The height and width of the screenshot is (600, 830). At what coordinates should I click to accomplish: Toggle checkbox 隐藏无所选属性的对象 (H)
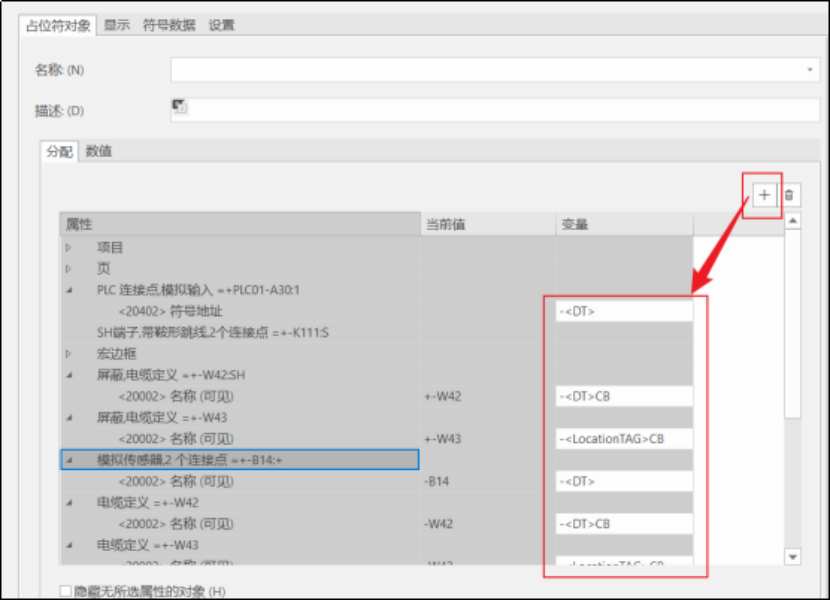66,591
